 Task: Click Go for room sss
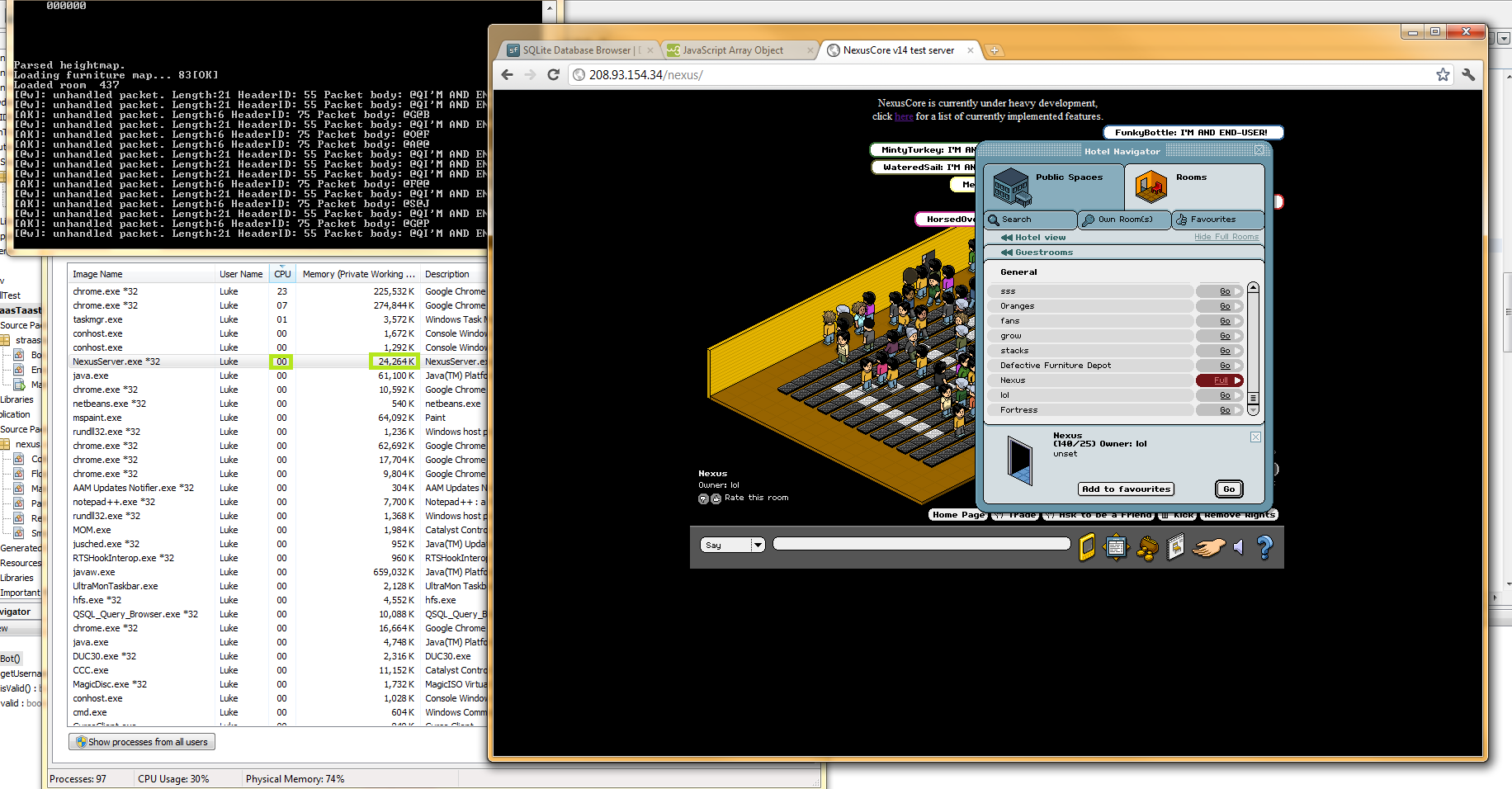[x=1220, y=291]
